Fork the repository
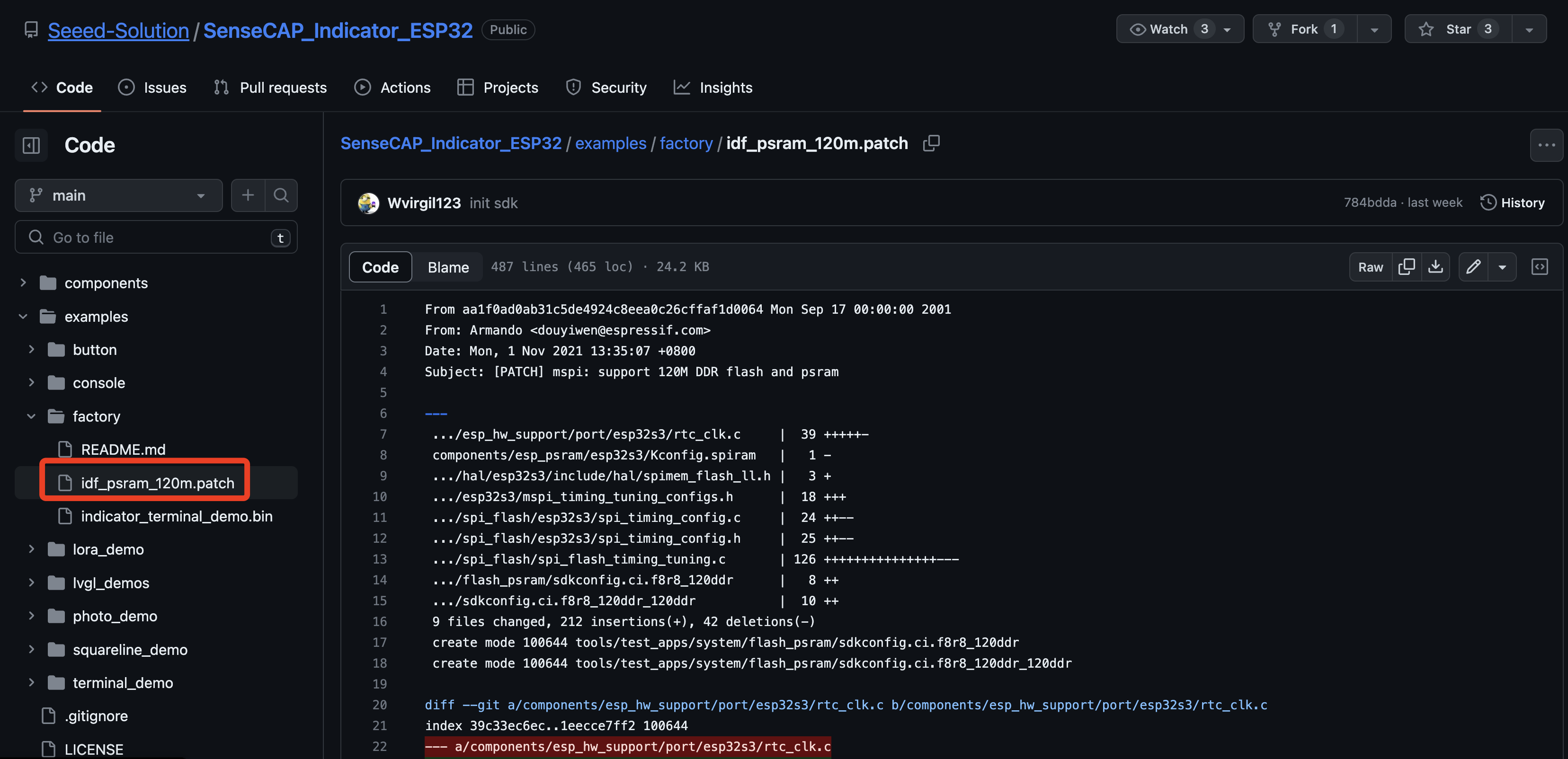The height and width of the screenshot is (759, 1568). [x=1302, y=28]
